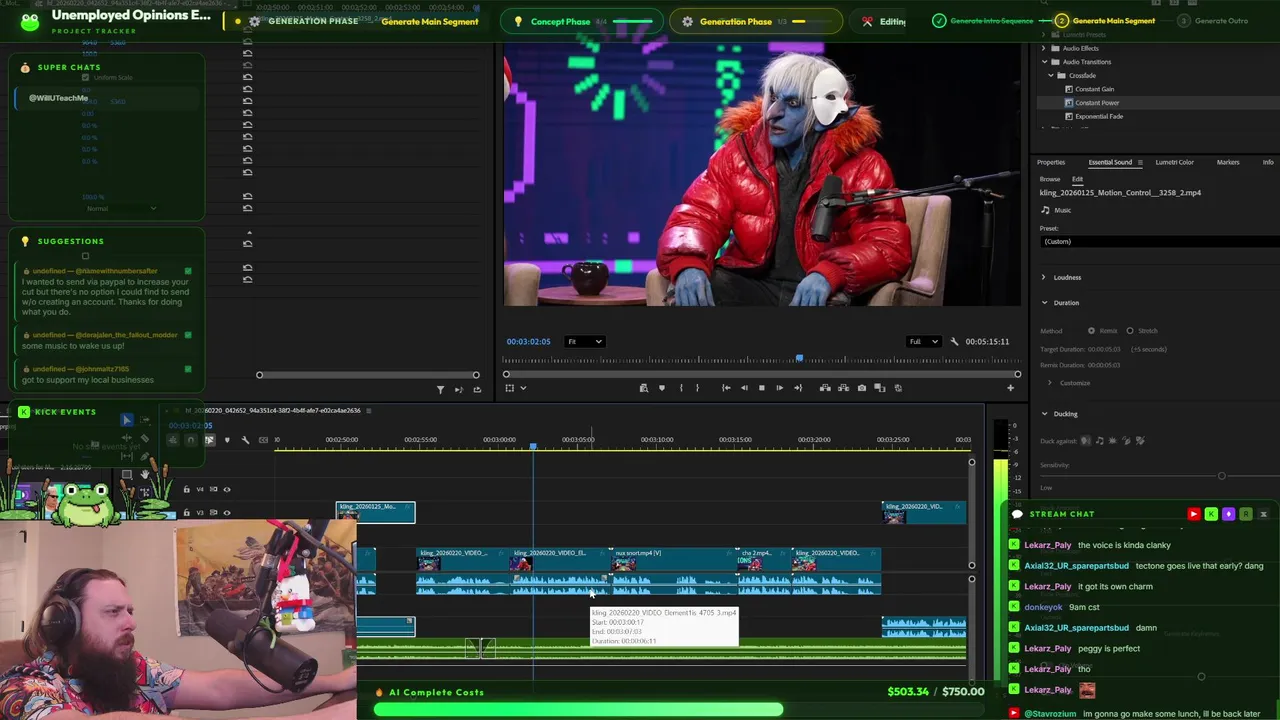
Task: Select the Track Select Forward tool
Action: [145, 420]
